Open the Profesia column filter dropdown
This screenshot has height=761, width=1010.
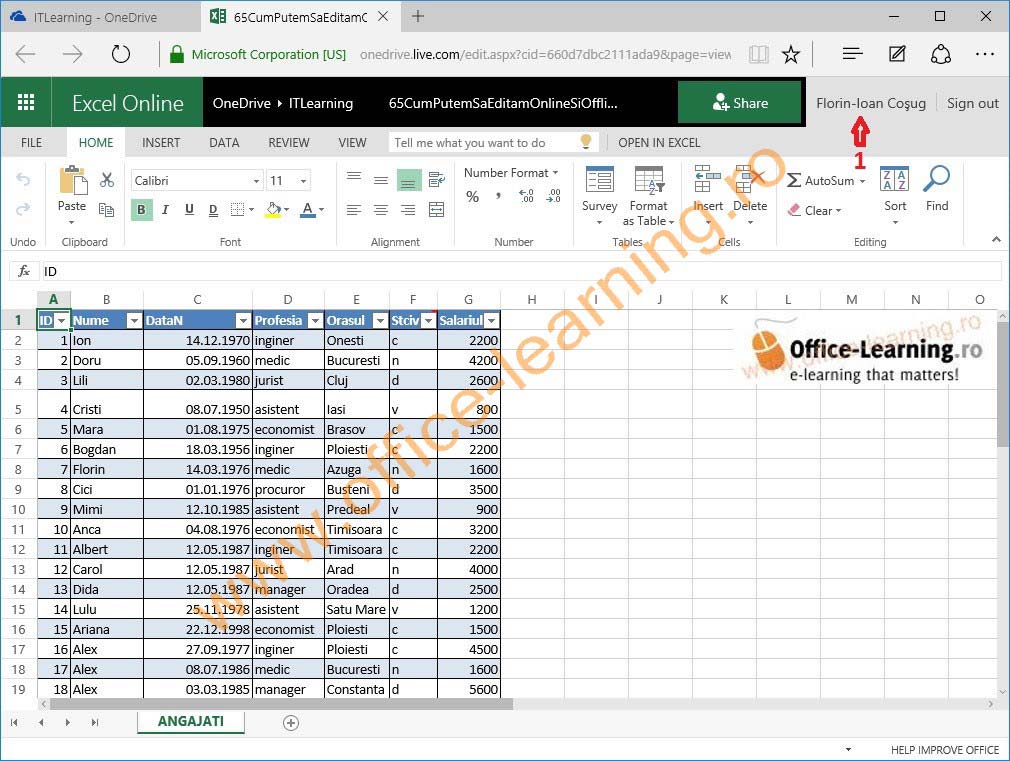pos(315,320)
